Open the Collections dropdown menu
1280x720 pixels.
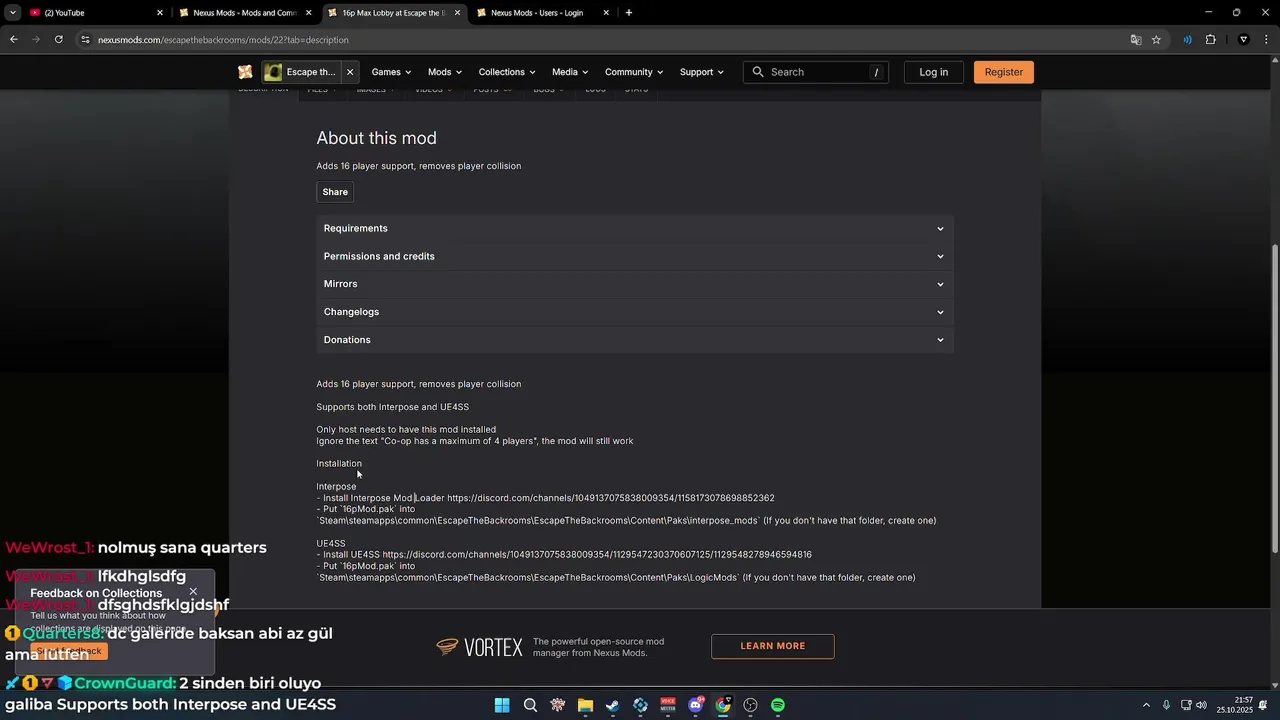click(x=507, y=72)
